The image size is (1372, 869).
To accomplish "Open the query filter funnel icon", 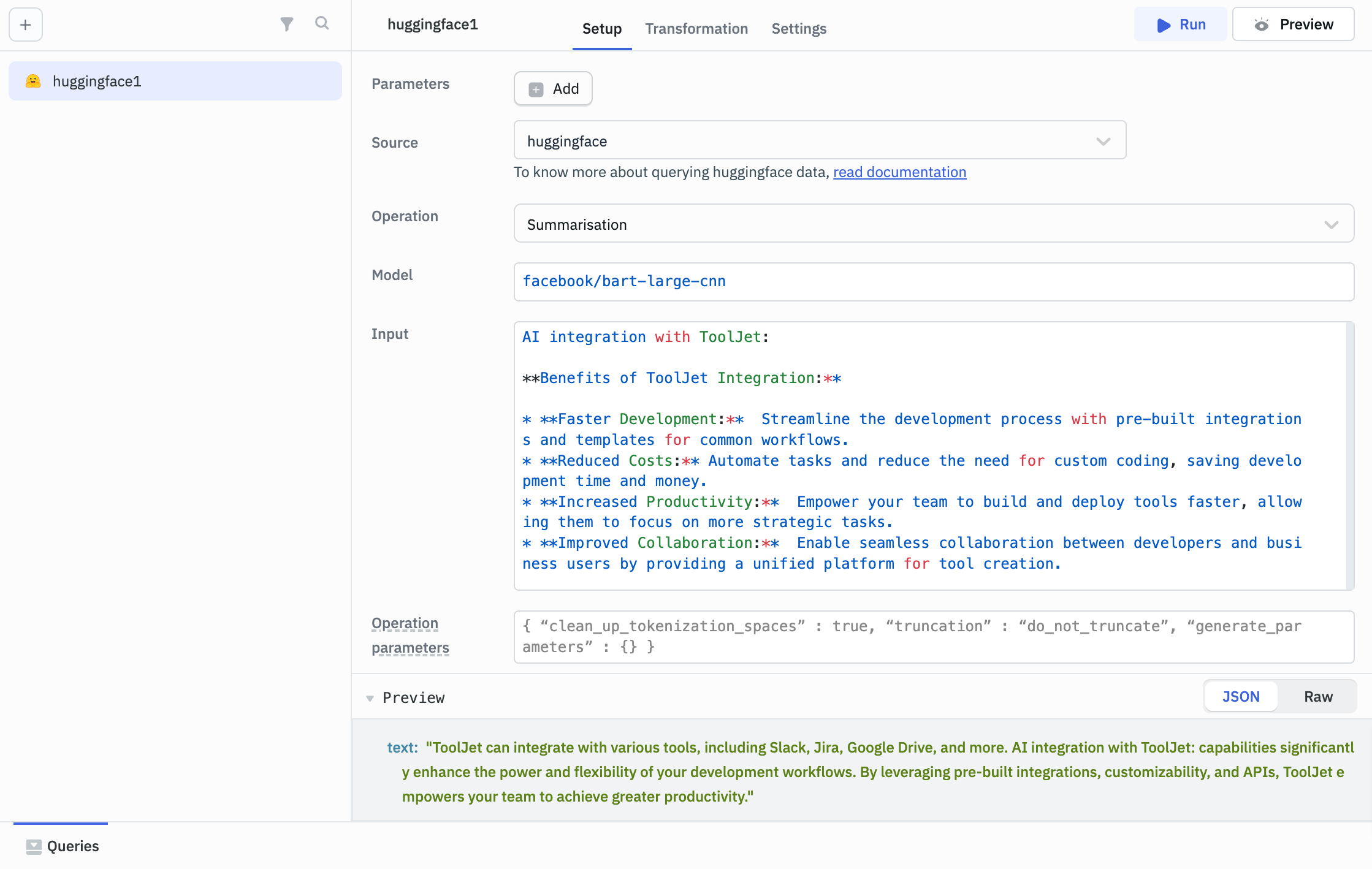I will coord(286,24).
